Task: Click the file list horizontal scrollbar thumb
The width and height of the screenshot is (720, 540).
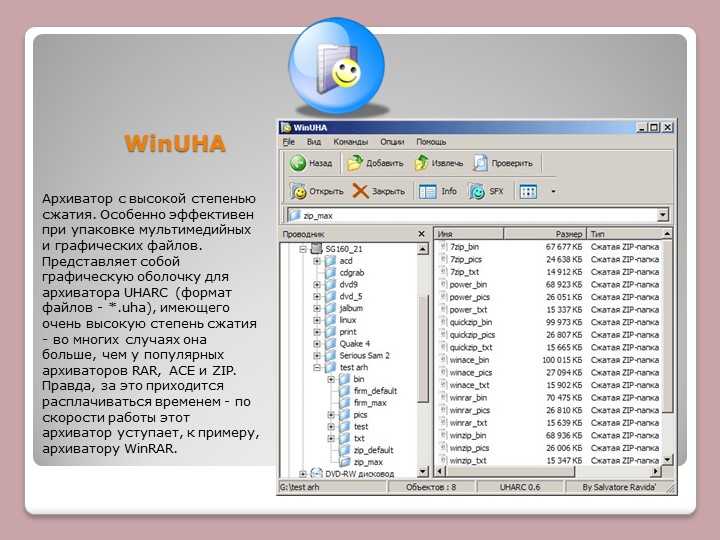Action: click(x=510, y=471)
